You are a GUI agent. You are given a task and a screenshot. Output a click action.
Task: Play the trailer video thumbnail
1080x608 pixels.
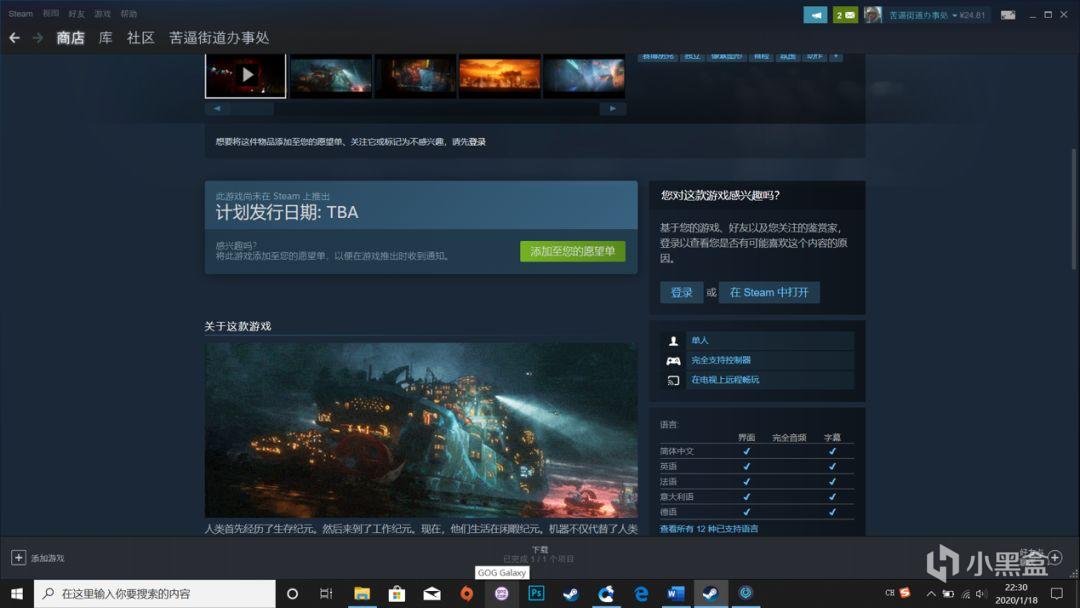(x=246, y=75)
